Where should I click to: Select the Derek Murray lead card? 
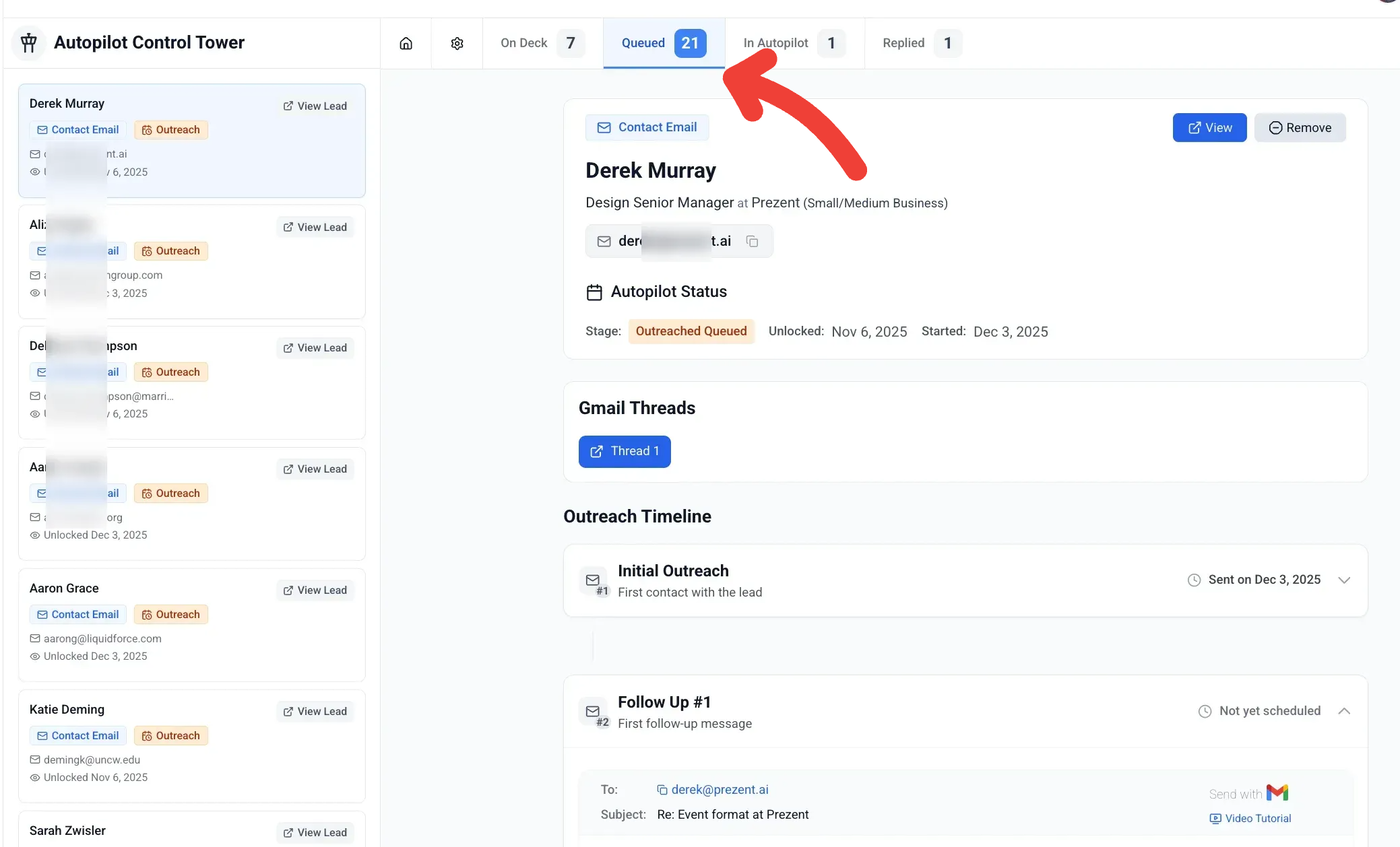point(192,140)
